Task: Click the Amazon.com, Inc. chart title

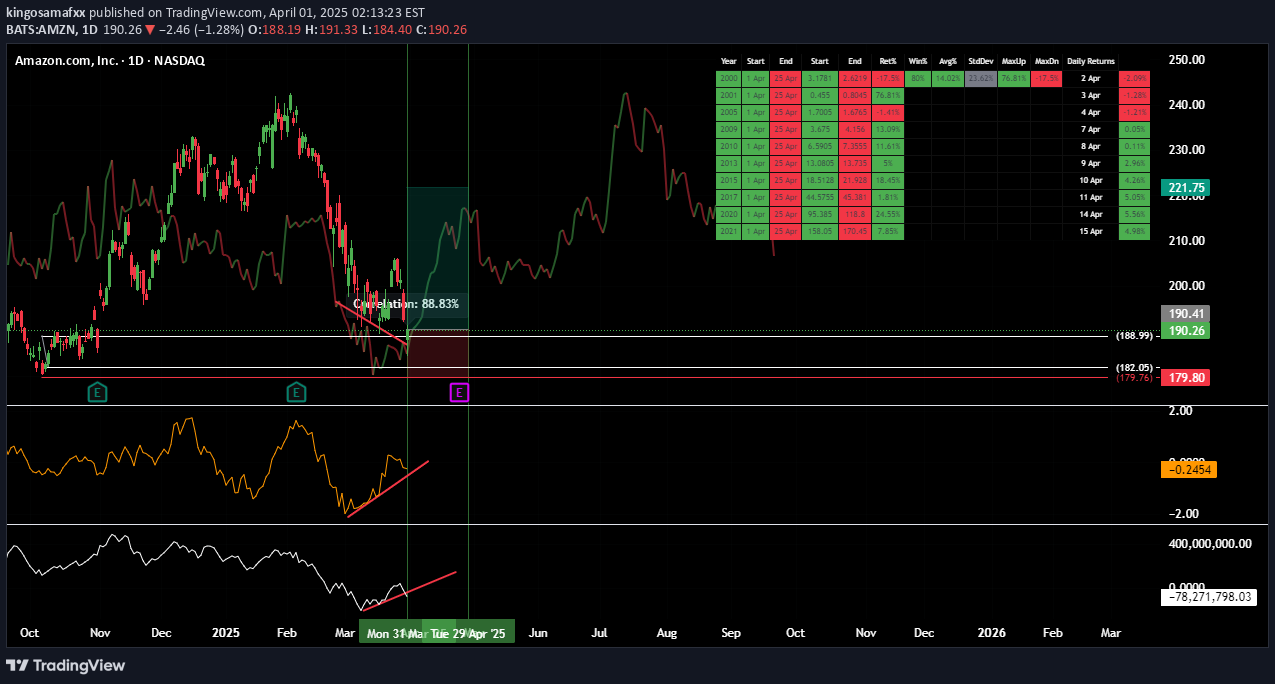Action: pos(109,61)
